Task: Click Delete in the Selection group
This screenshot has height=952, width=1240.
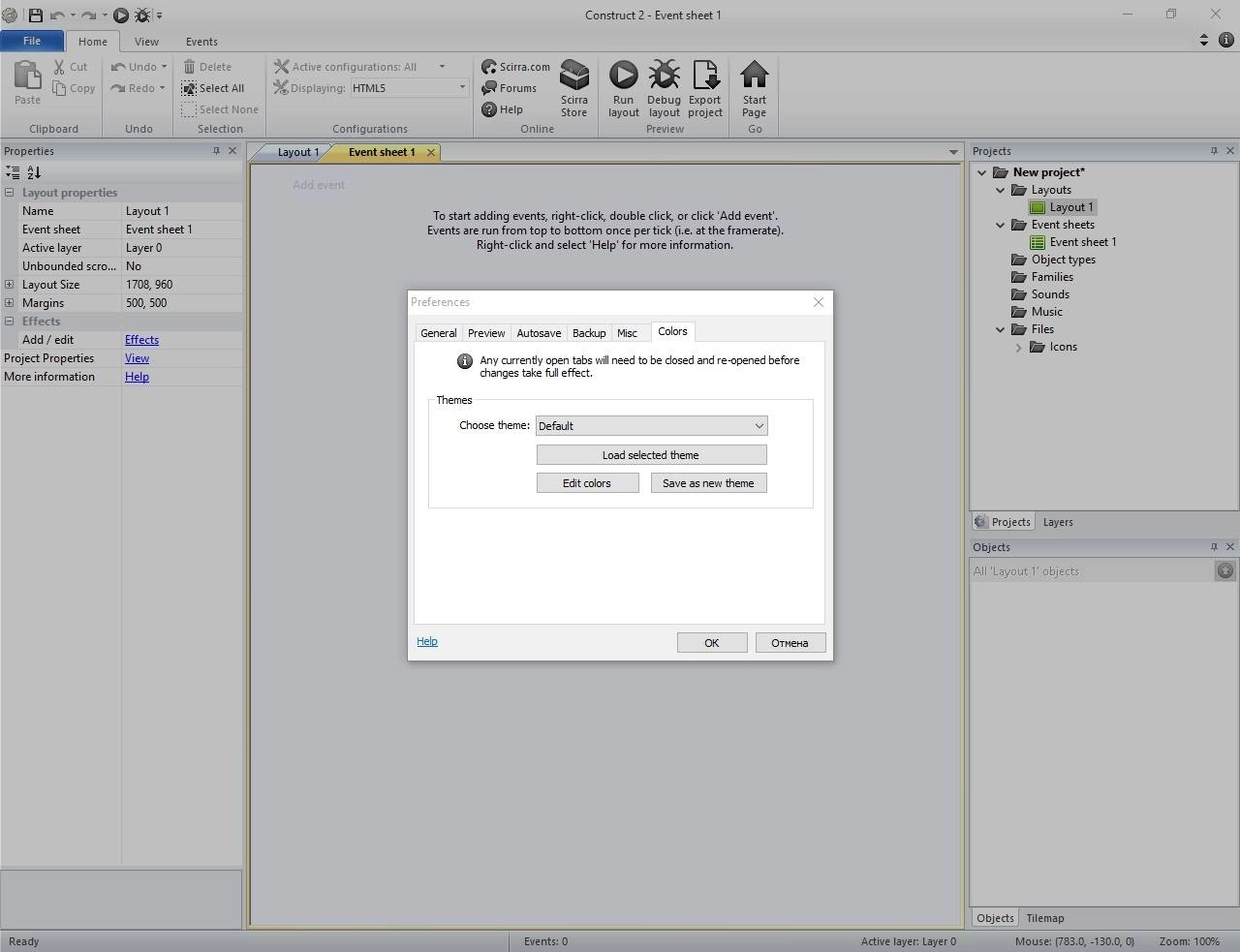Action: point(206,67)
